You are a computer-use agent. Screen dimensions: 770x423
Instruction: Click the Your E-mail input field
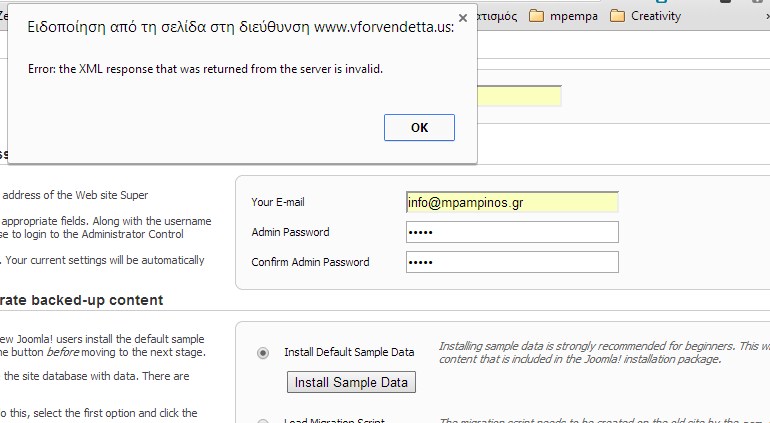pos(512,202)
